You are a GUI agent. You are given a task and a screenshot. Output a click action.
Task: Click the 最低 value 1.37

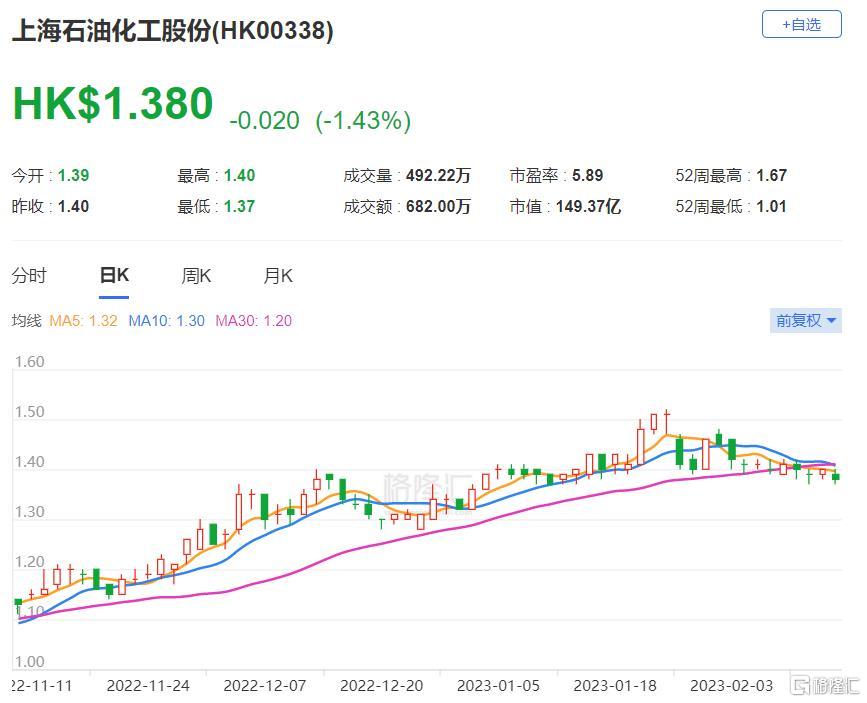point(239,207)
